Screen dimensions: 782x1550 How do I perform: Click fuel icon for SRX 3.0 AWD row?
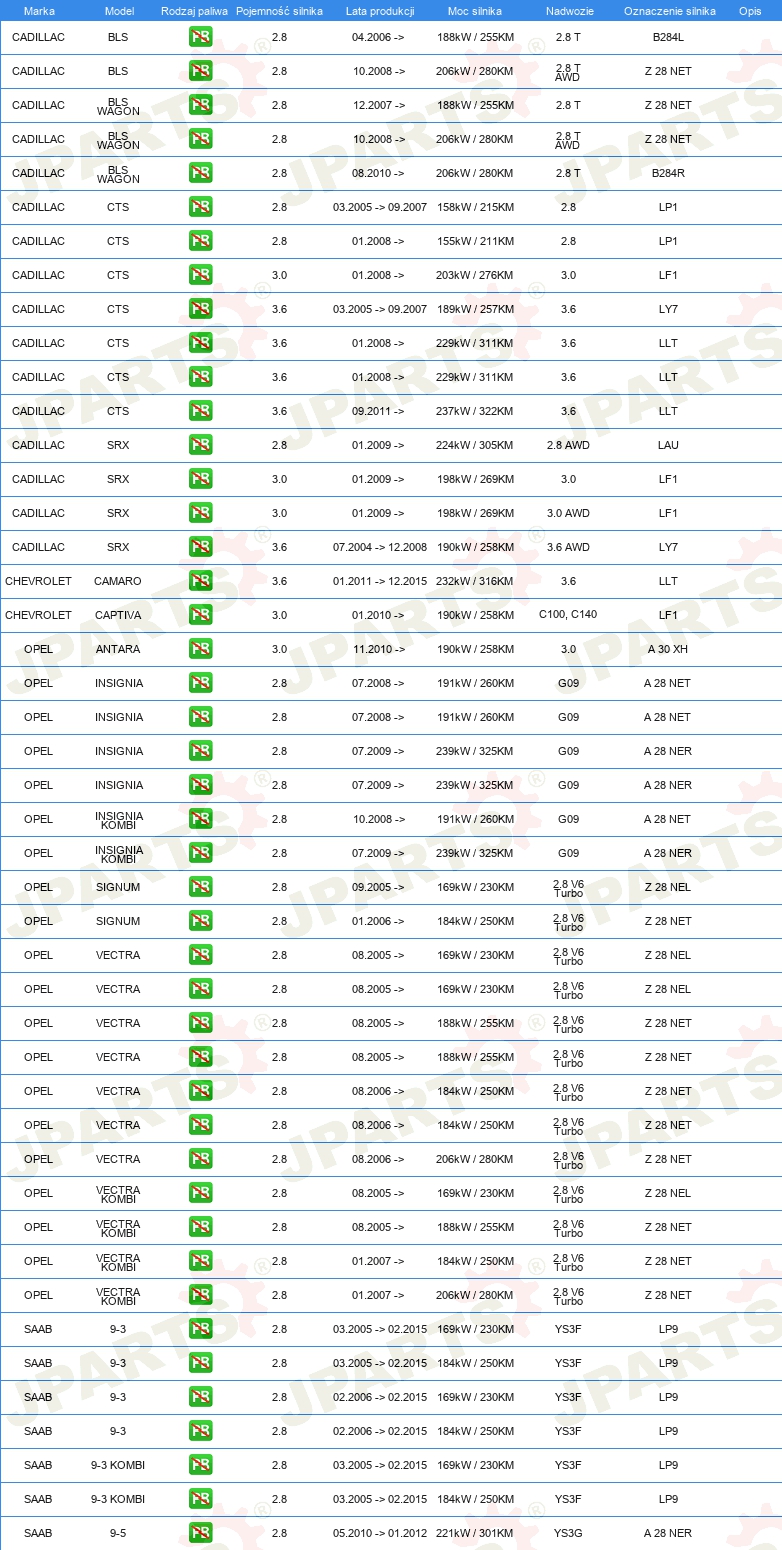point(200,513)
